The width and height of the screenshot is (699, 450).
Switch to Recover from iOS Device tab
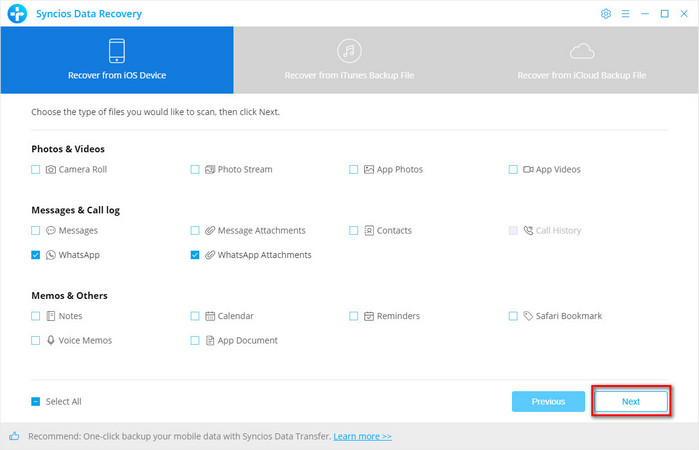[x=117, y=60]
